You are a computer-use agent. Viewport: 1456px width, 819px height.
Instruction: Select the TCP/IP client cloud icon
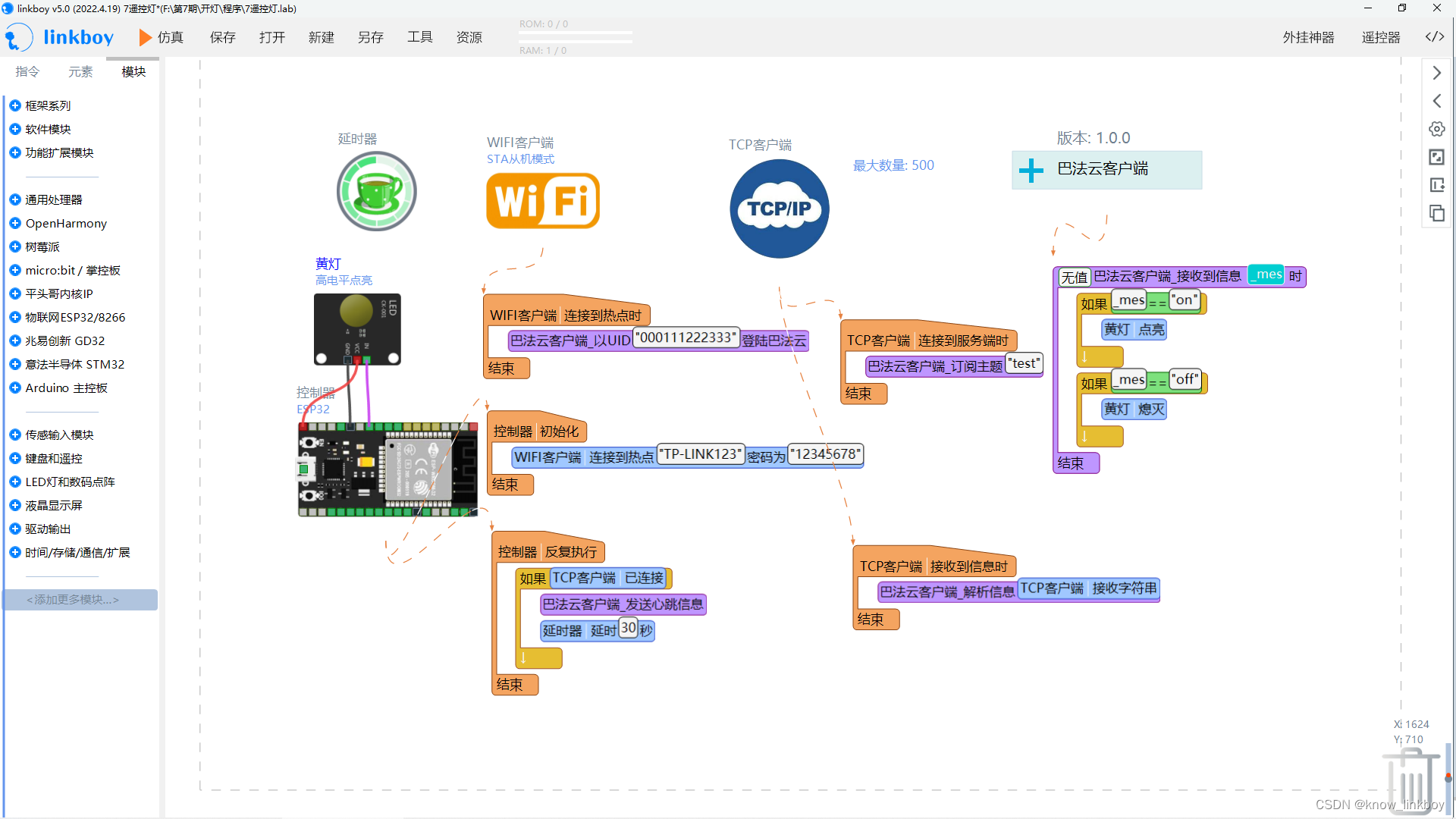[x=779, y=209]
